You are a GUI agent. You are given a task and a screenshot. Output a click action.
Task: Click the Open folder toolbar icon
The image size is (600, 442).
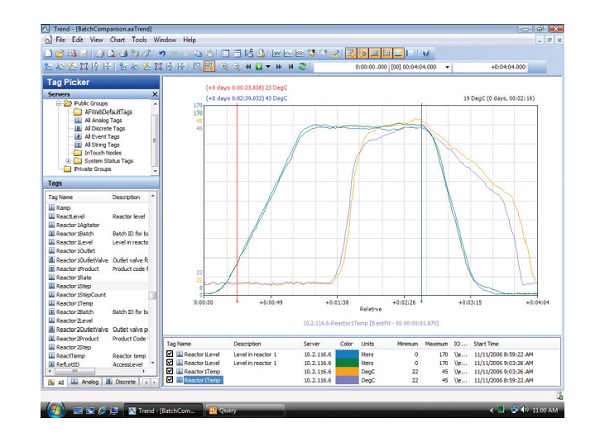[x=59, y=51]
